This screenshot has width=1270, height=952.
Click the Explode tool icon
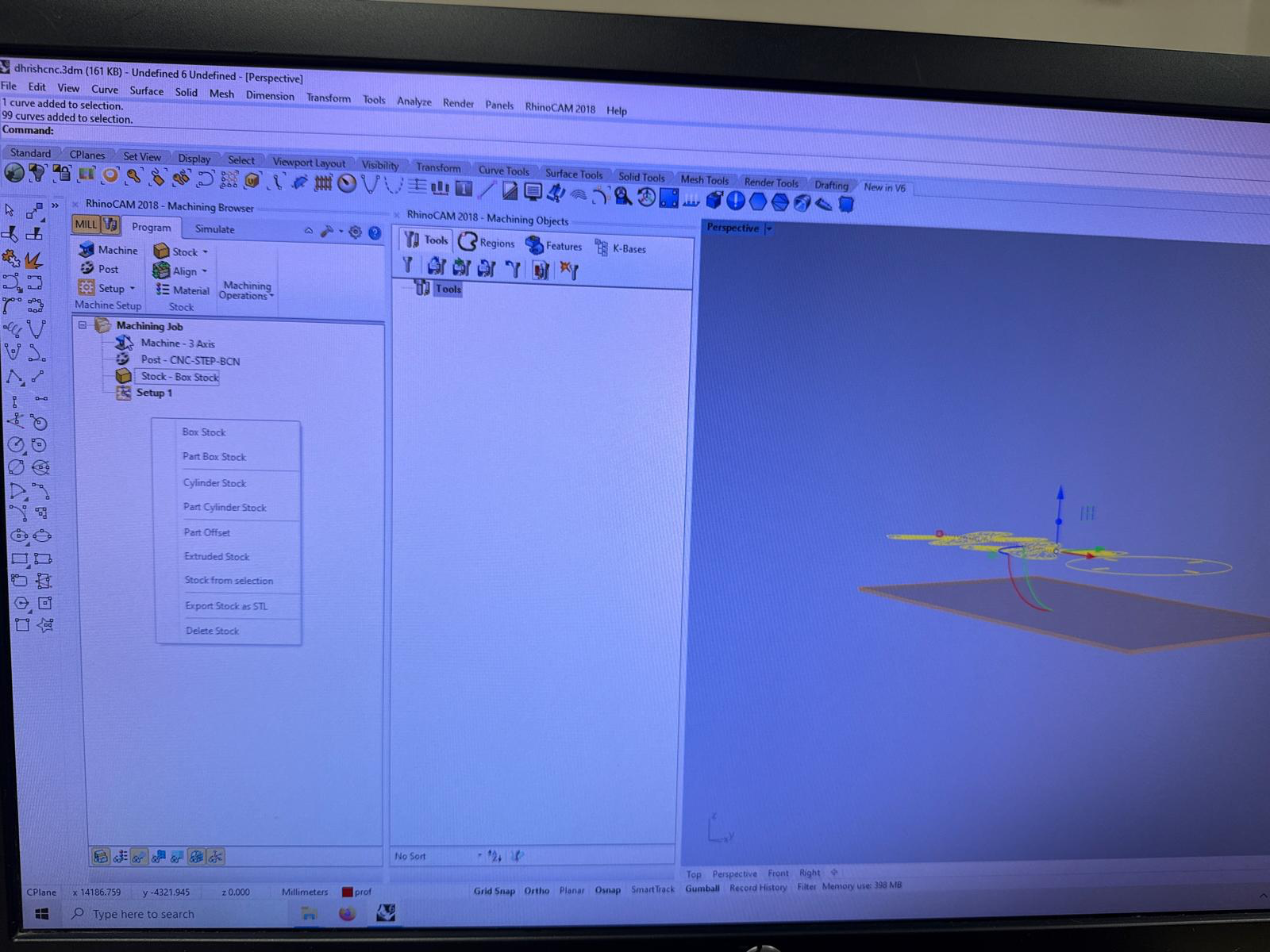(33, 259)
